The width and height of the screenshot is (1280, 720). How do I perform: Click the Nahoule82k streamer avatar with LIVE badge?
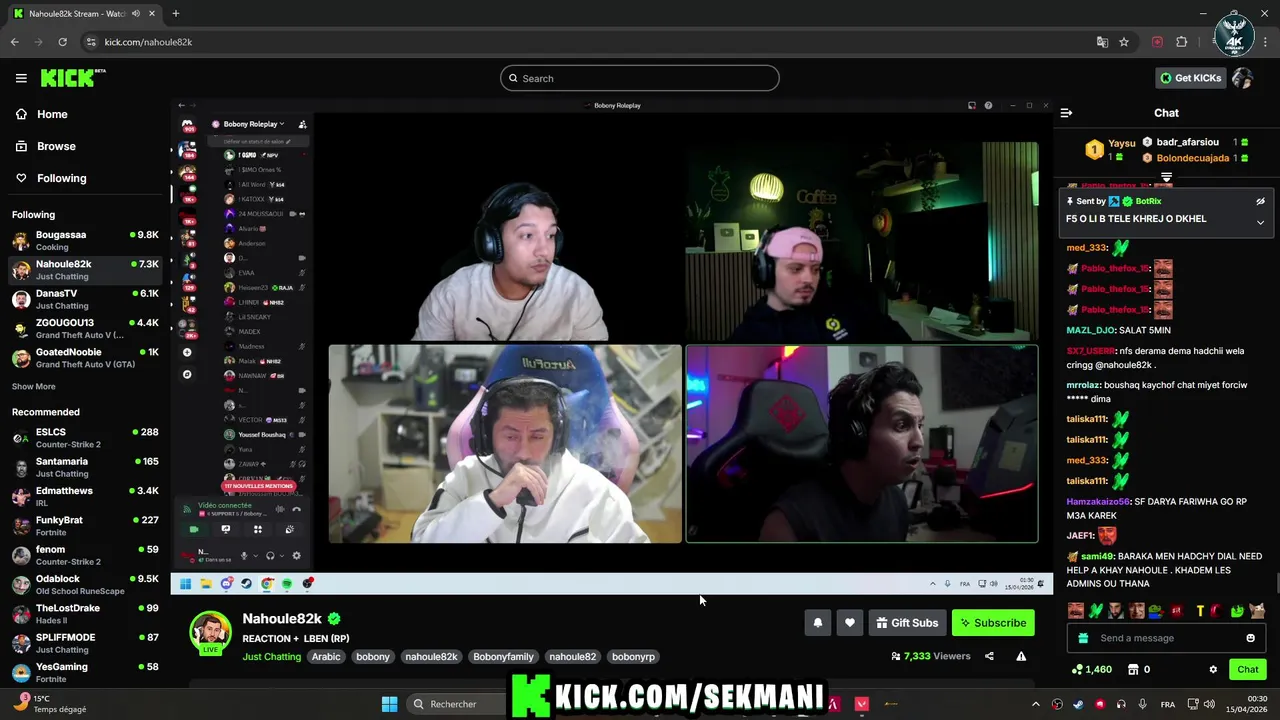pyautogui.click(x=211, y=633)
